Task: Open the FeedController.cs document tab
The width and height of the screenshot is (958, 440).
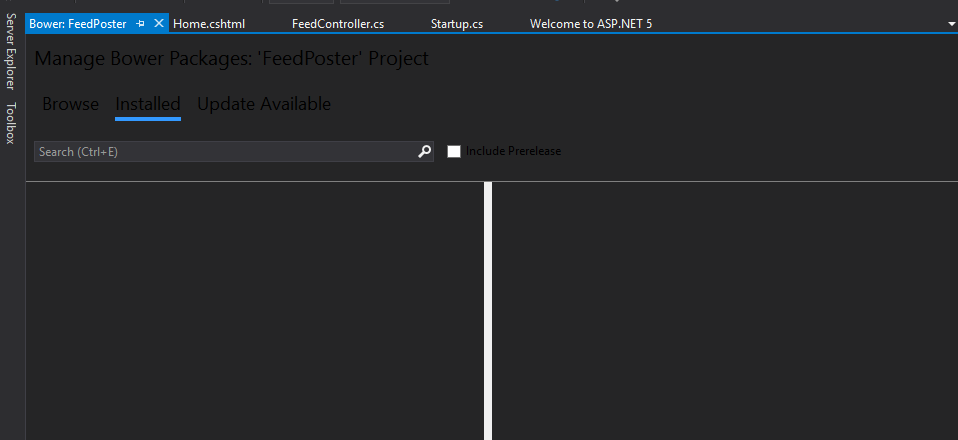Action: click(x=338, y=23)
